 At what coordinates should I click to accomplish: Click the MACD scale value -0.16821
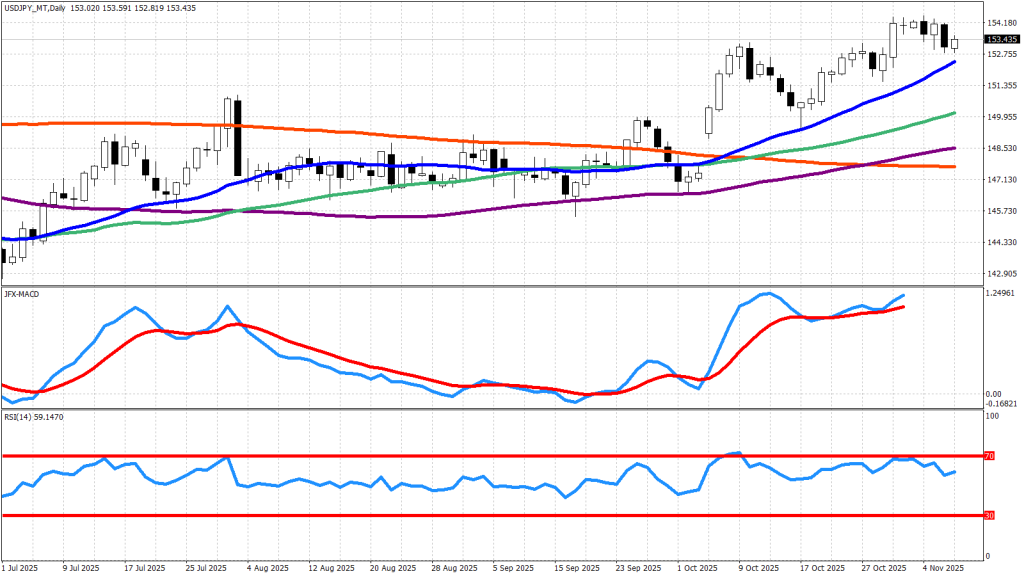coord(1001,405)
